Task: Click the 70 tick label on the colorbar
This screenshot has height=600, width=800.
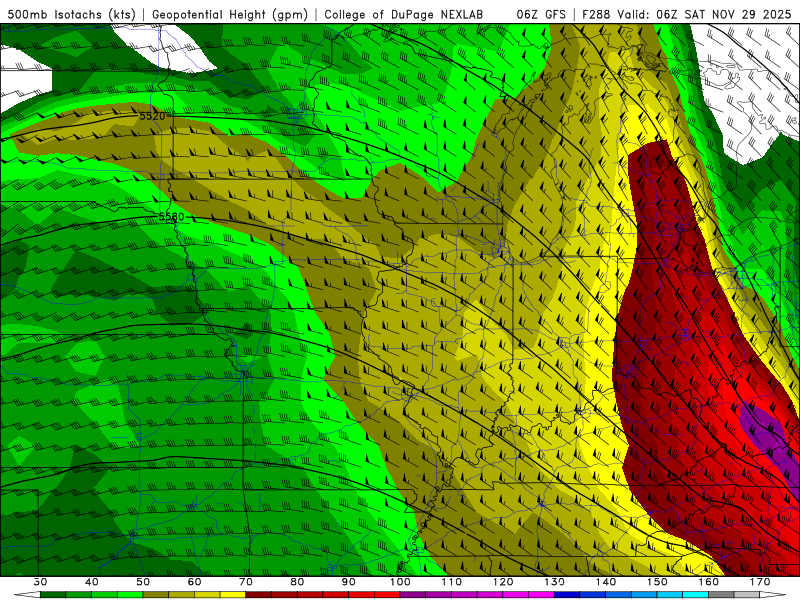Action: point(246,582)
